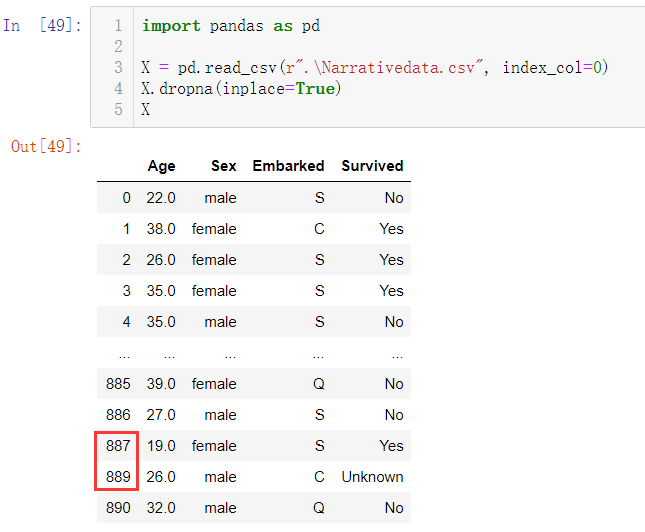This screenshot has width=645, height=532.
Task: Click line number 2 in the code gutter
Action: click(118, 46)
